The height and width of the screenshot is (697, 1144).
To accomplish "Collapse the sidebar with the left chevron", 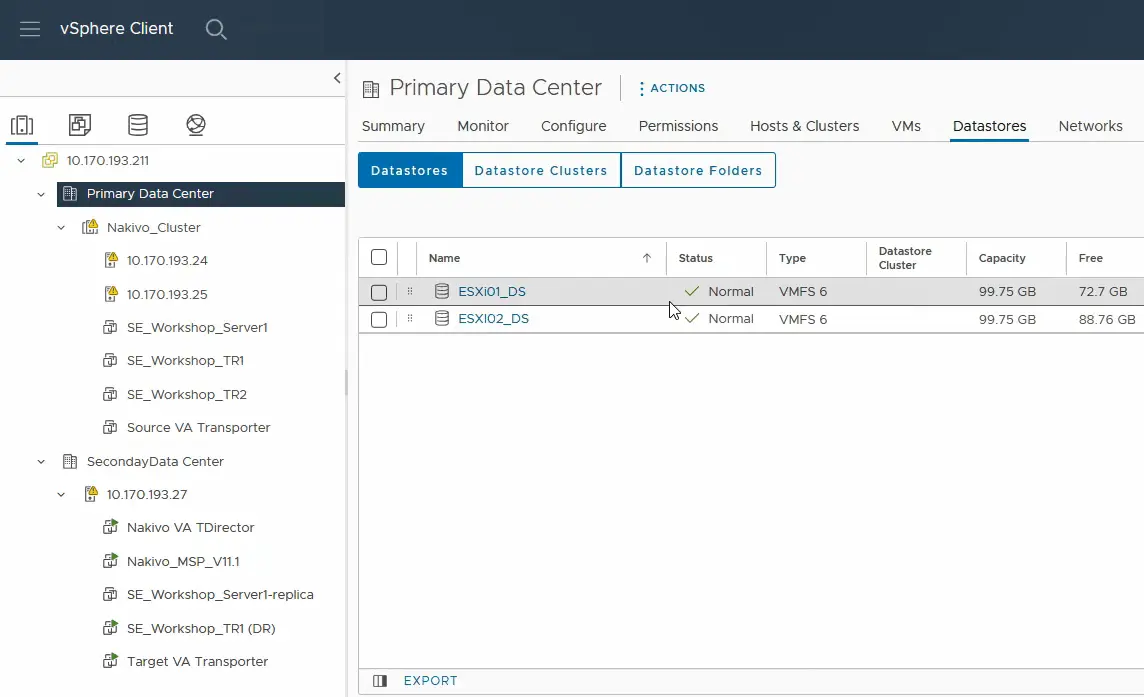I will 337,78.
